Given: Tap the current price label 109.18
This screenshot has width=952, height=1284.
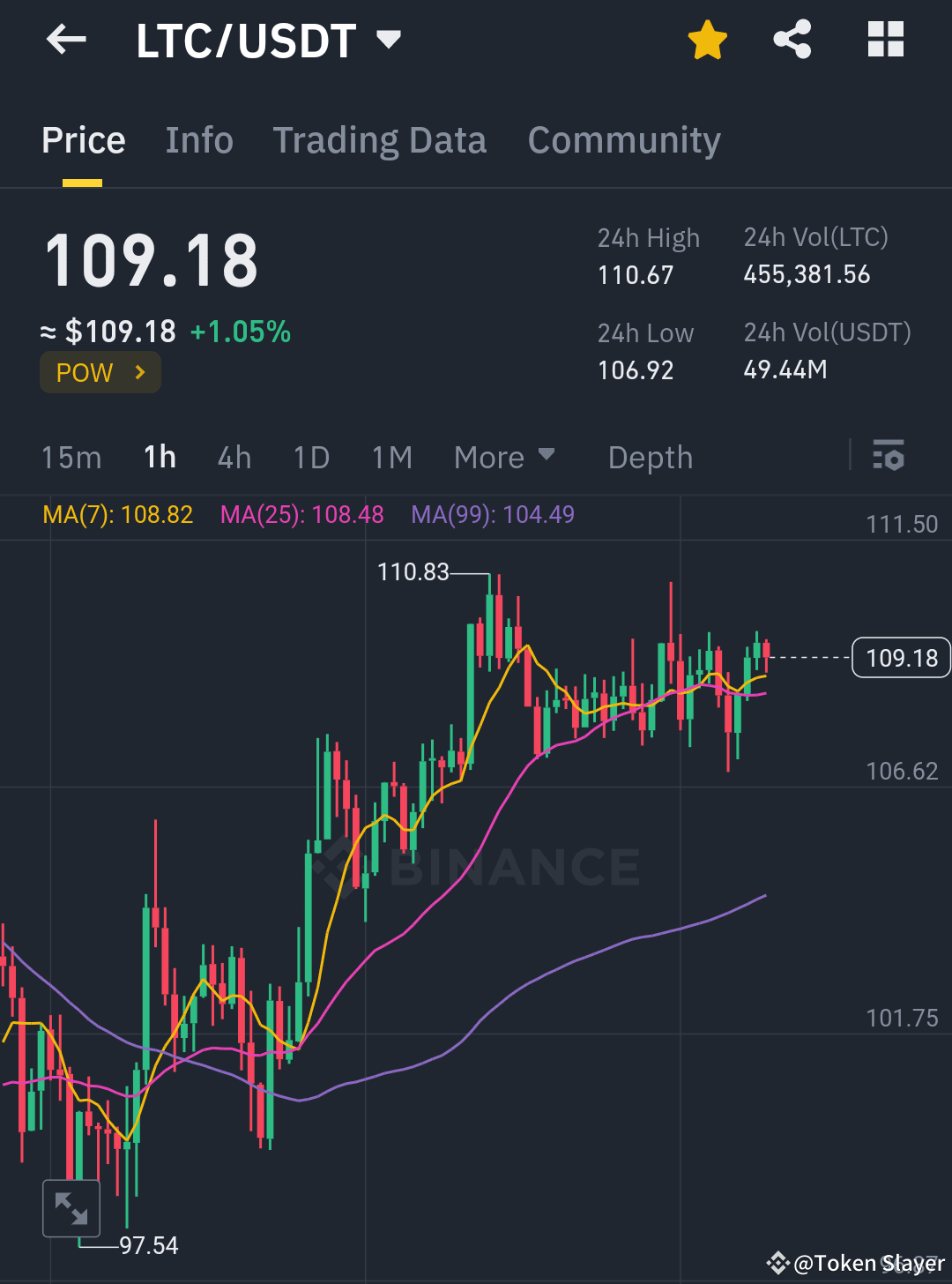Looking at the screenshot, I should [900, 657].
